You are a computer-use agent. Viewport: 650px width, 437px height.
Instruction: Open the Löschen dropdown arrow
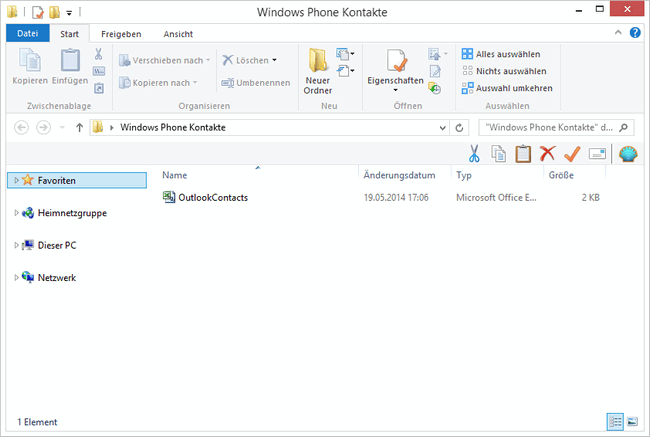tap(274, 61)
